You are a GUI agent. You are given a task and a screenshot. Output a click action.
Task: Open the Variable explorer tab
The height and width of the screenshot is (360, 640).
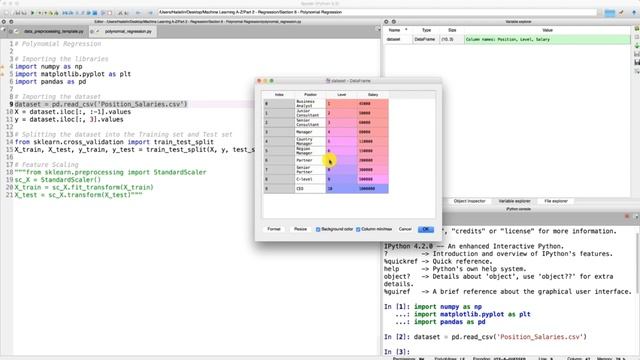(514, 201)
